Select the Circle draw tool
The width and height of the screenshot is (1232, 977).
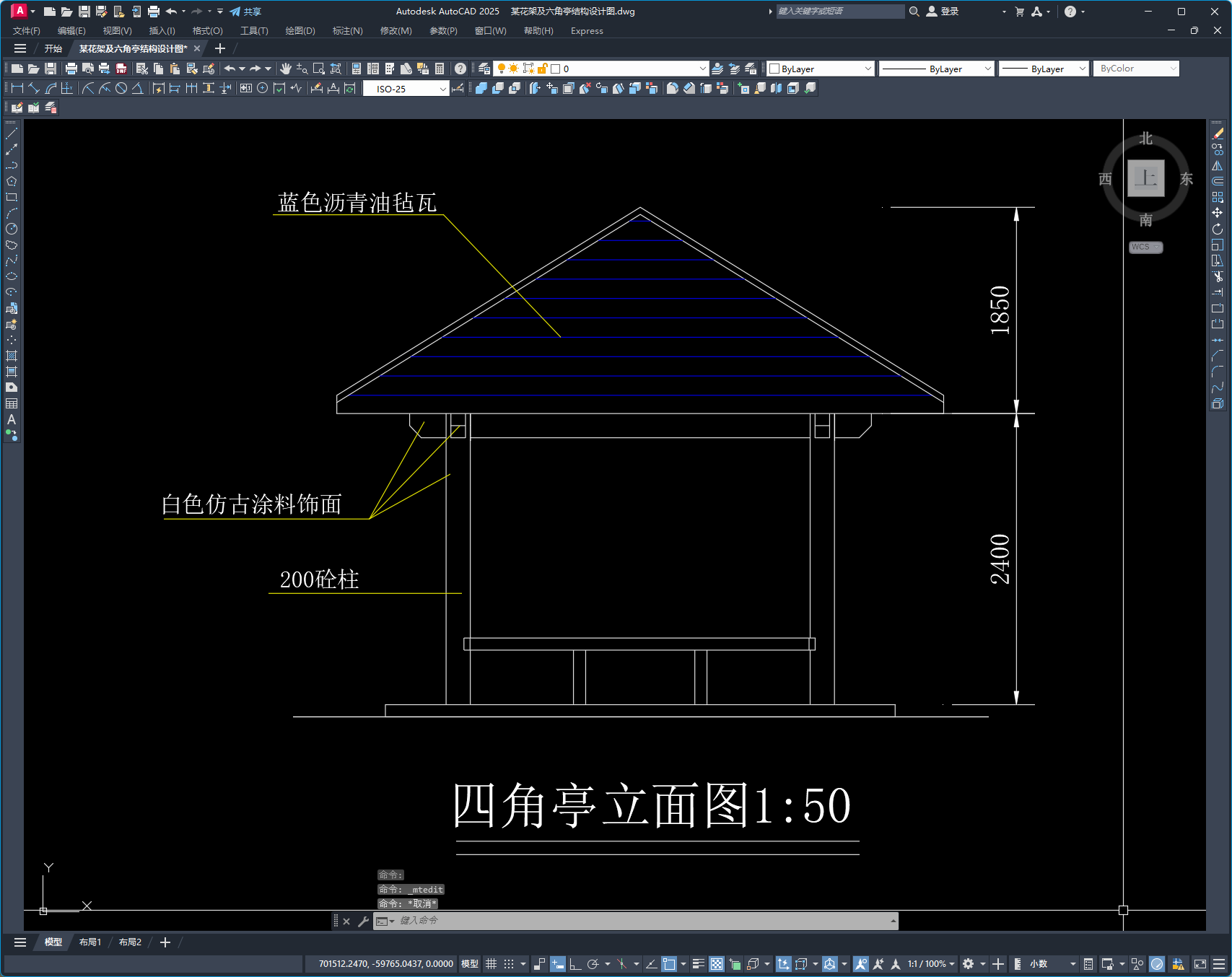click(x=12, y=229)
